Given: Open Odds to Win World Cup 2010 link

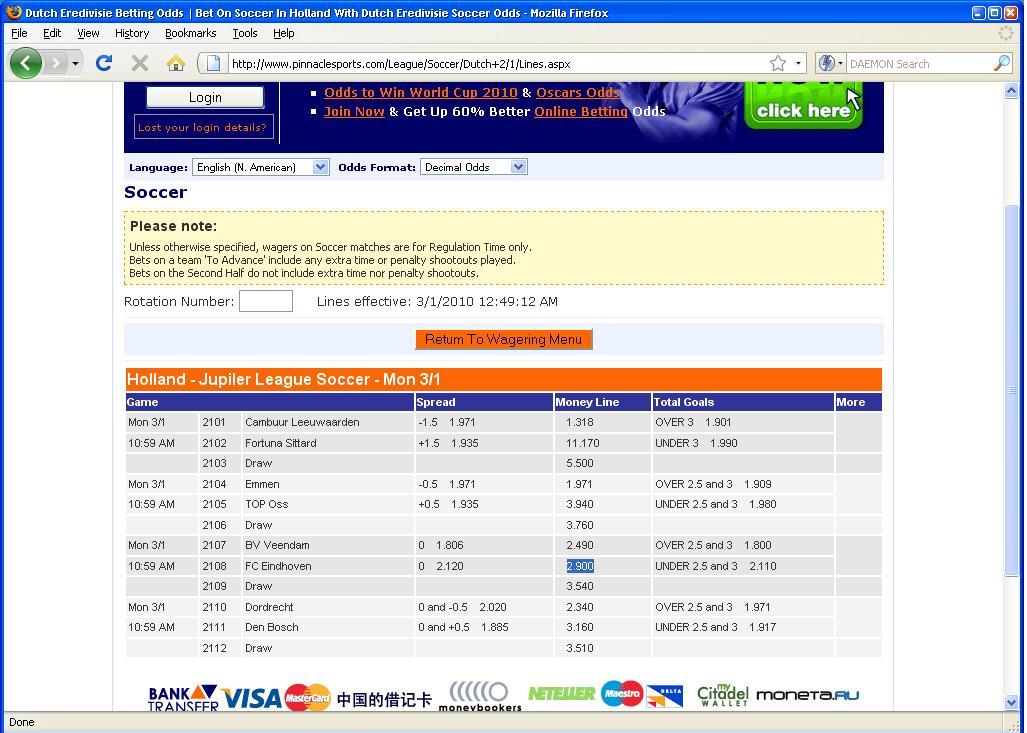Looking at the screenshot, I should tap(420, 92).
